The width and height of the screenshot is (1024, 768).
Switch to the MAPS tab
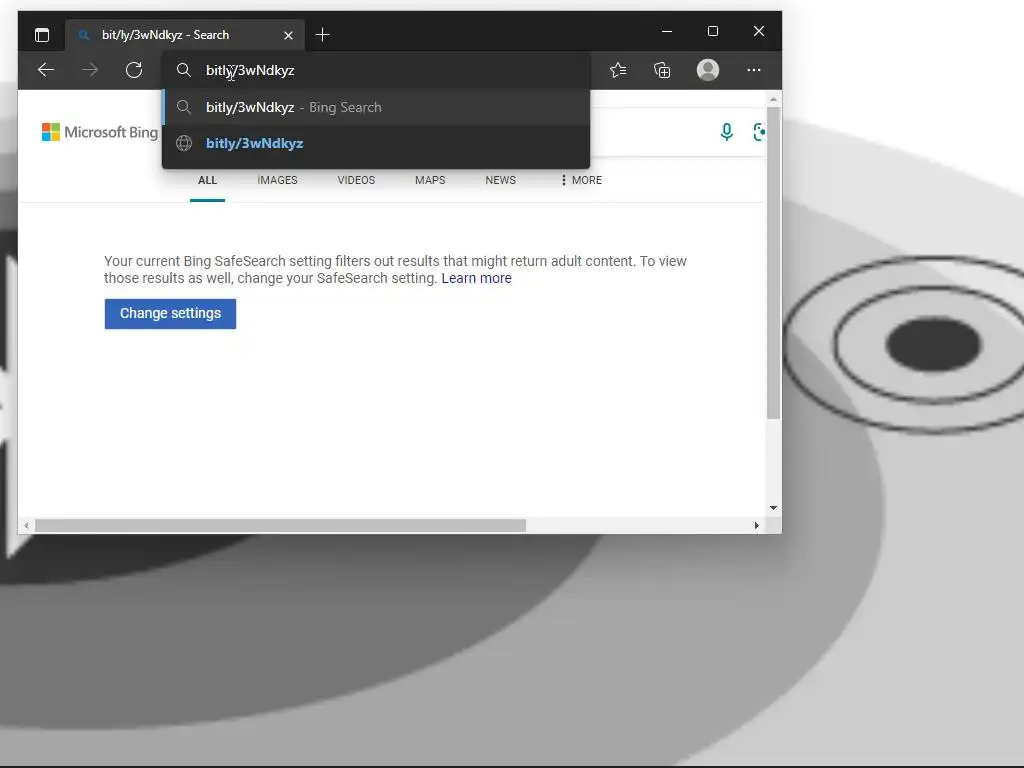point(430,180)
